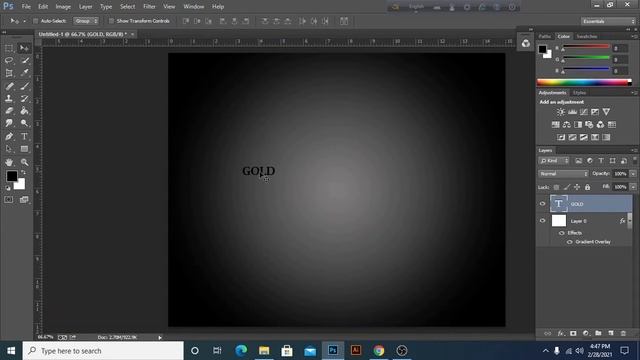Image resolution: width=640 pixels, height=360 pixels.
Task: Swap foreground and background colors
Action: click(23, 173)
